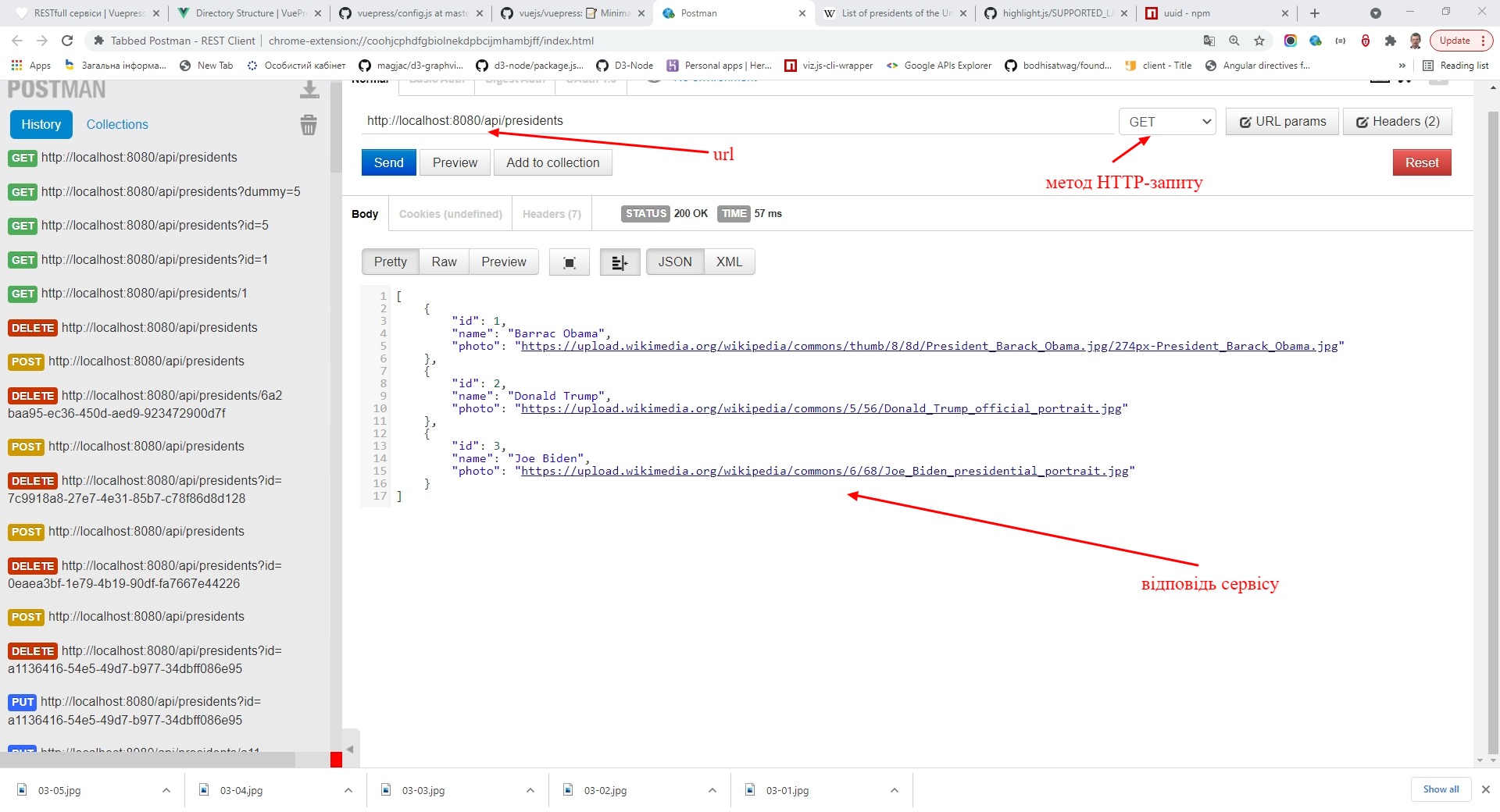
Task: Expand the hidden bookmarks overflow chevron
Action: [1402, 66]
